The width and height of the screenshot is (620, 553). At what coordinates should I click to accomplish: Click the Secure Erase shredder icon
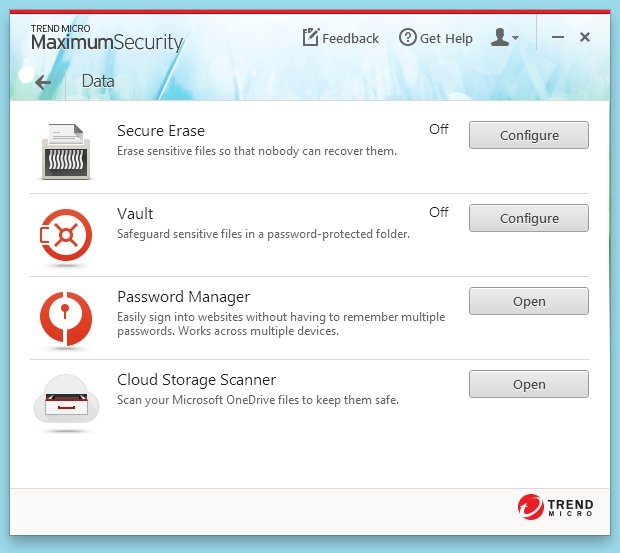[x=66, y=151]
